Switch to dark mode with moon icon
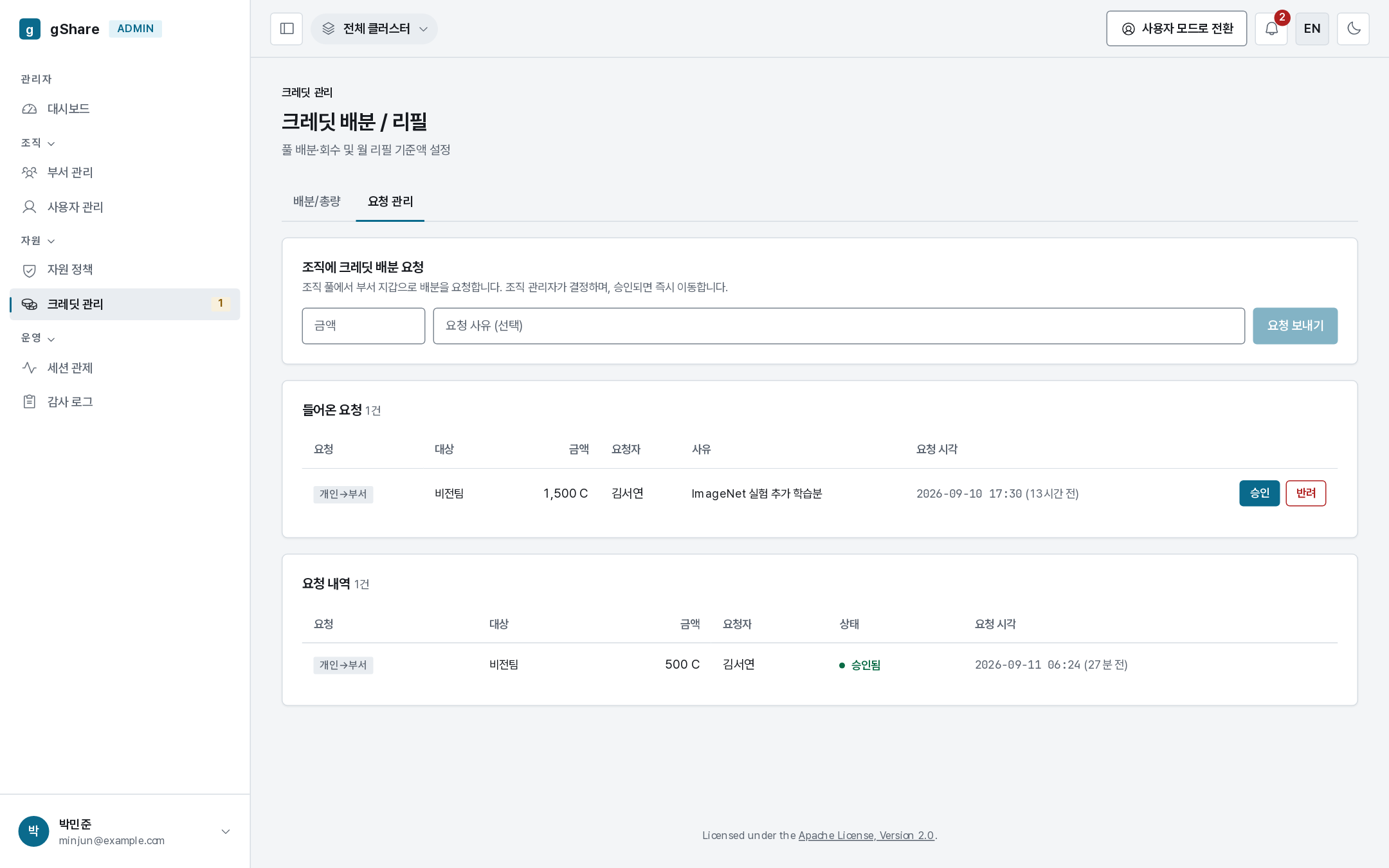Viewport: 1389px width, 868px height. (x=1353, y=29)
